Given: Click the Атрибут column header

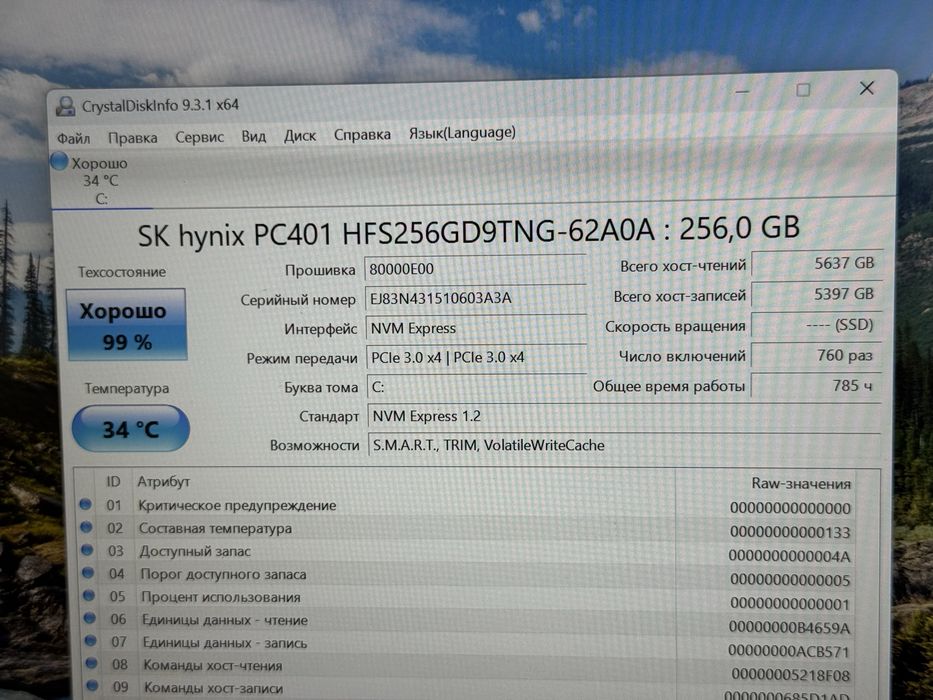Looking at the screenshot, I should [x=164, y=482].
